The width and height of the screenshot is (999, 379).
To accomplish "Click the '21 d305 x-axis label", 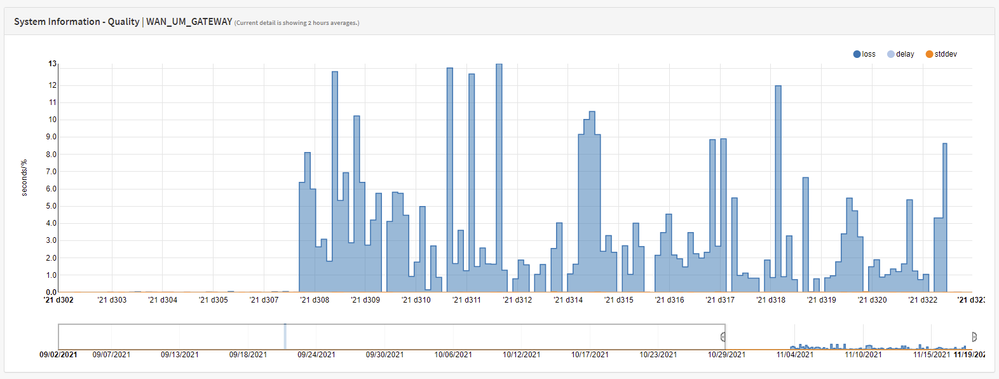I will [x=212, y=299].
